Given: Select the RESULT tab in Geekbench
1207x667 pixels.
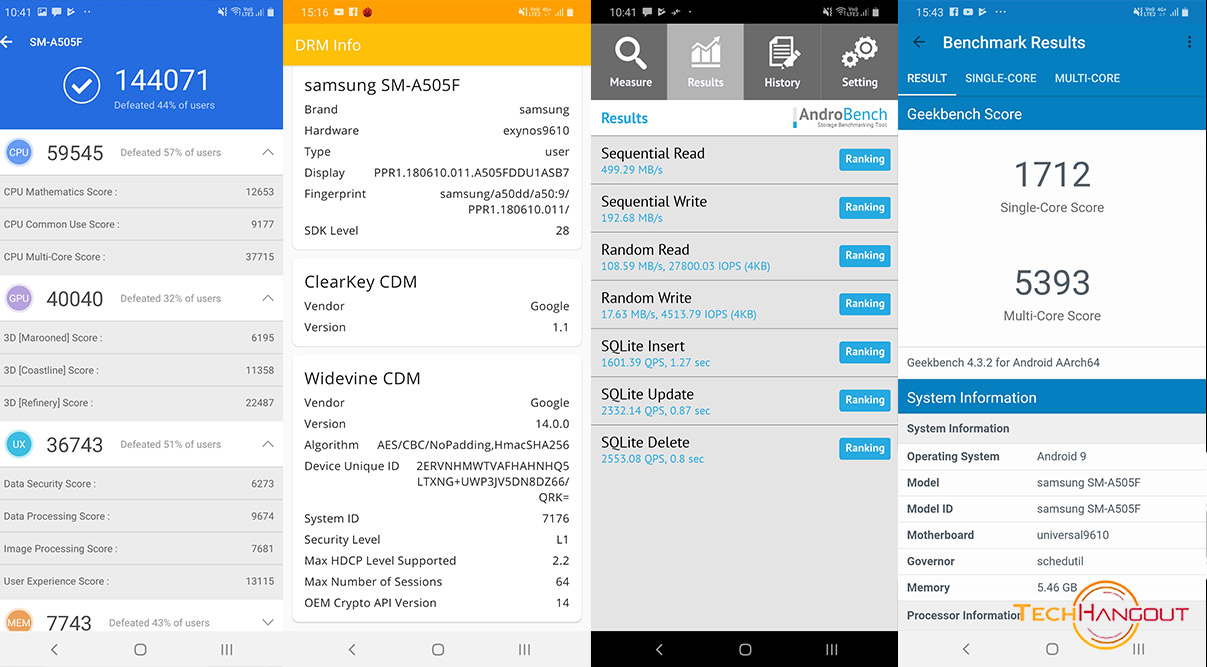Looking at the screenshot, I should pos(927,78).
